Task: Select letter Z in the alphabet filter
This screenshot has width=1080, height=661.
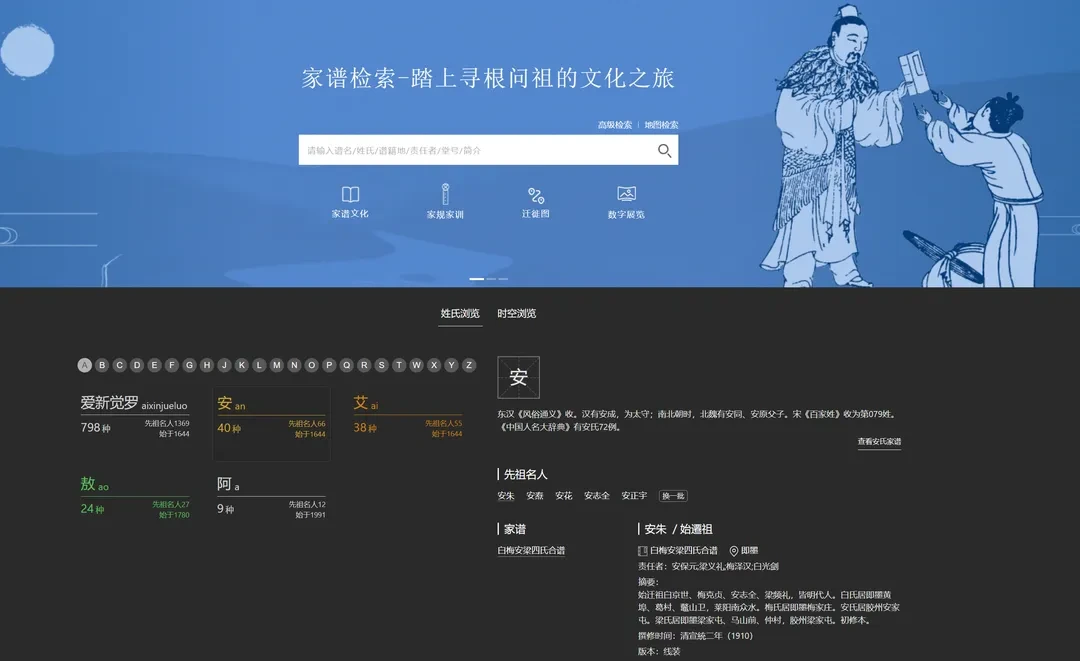Action: point(468,365)
